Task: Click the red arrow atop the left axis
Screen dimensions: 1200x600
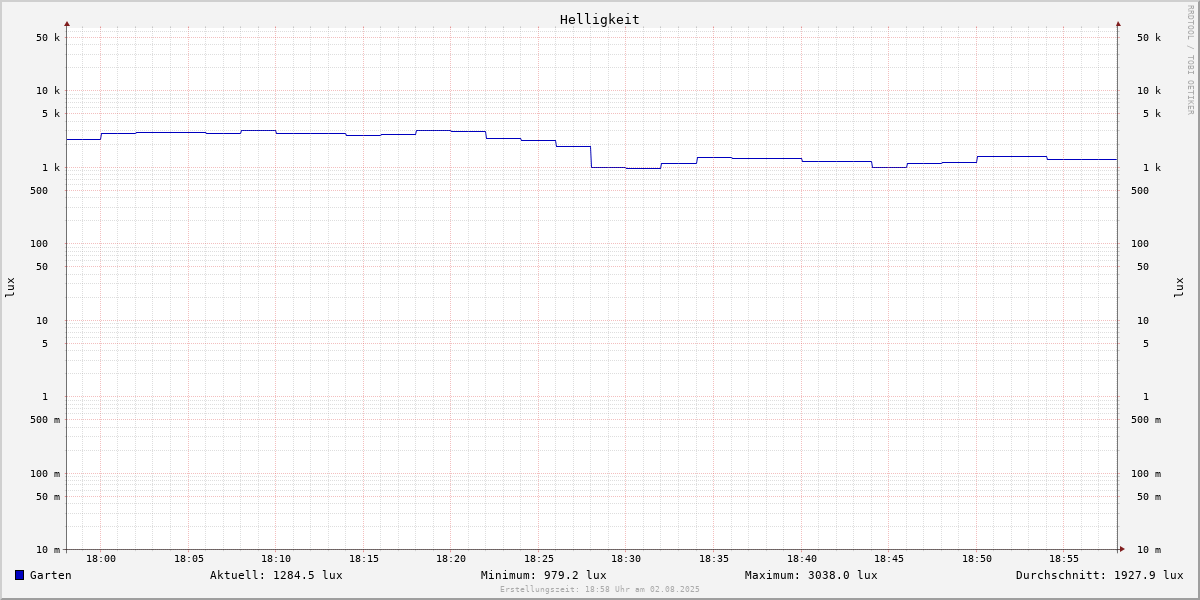Action: point(67,23)
